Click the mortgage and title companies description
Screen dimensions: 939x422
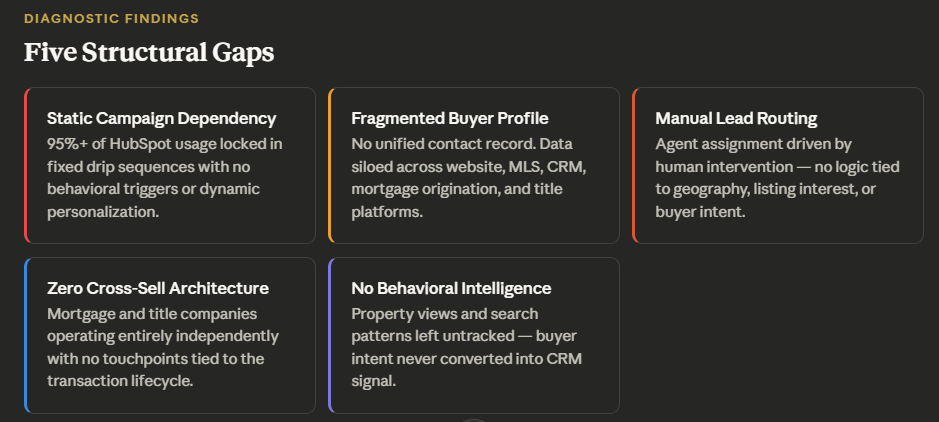(162, 347)
